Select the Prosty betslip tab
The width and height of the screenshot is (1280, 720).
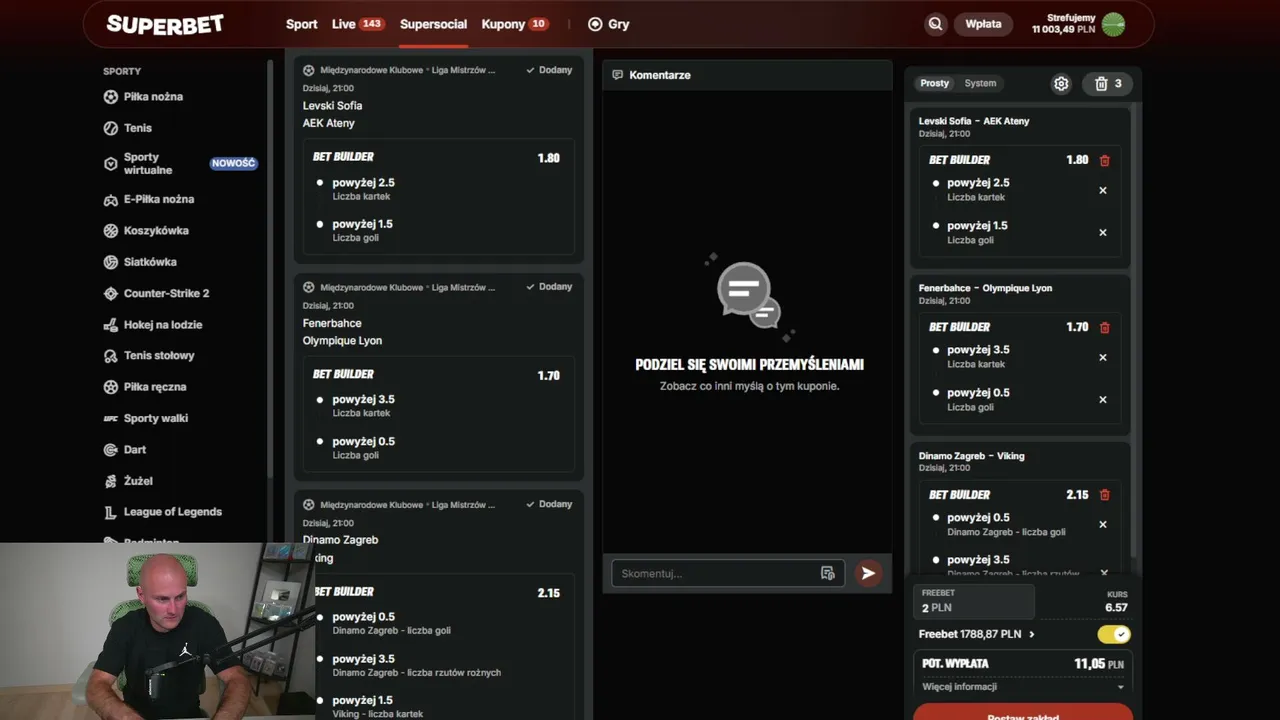click(x=935, y=84)
